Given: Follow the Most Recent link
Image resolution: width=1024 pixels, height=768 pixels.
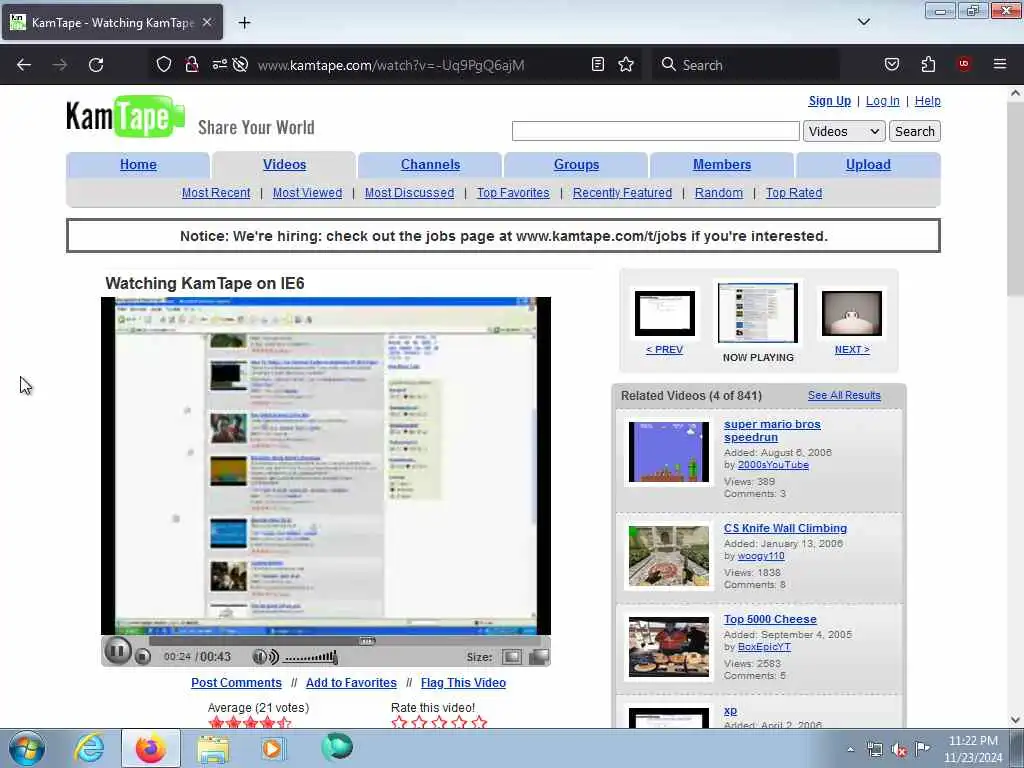Looking at the screenshot, I should click(216, 193).
